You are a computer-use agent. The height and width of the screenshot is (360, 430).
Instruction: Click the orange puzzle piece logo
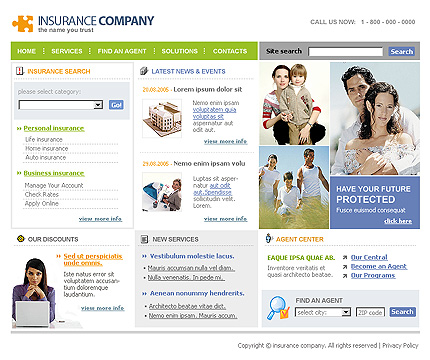click(23, 24)
